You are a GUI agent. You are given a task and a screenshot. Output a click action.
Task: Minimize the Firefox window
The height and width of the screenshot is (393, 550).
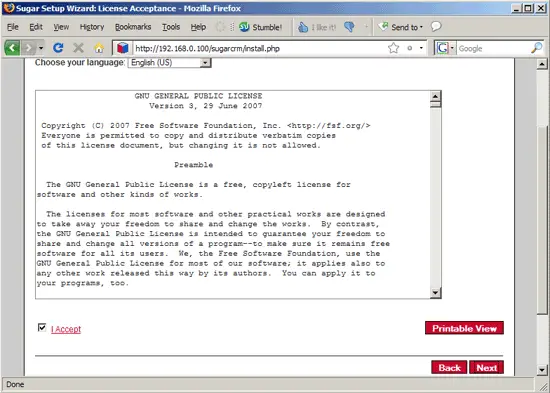coord(516,8)
